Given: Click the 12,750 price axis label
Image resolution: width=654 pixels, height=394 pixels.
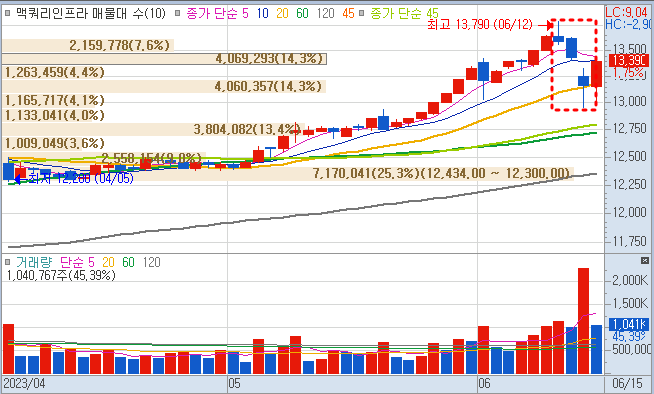Looking at the screenshot, I should (630, 128).
